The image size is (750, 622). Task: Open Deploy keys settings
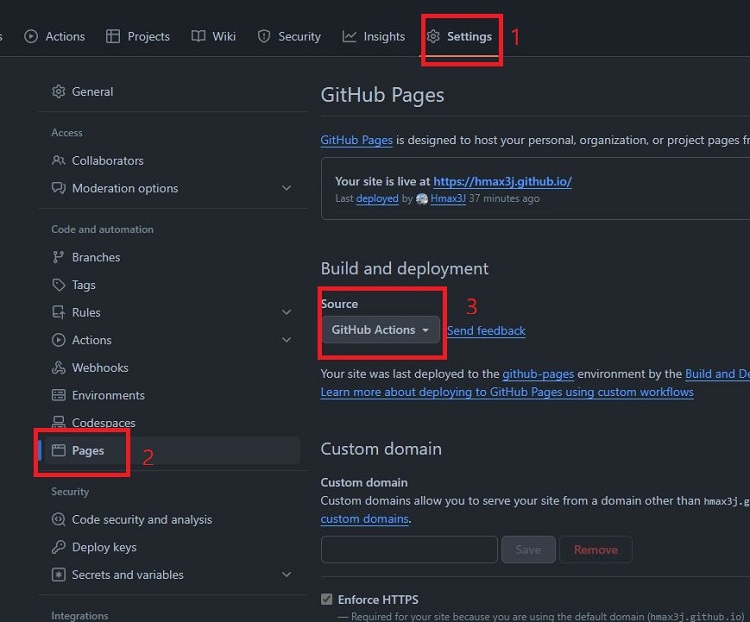pyautogui.click(x=171, y=547)
